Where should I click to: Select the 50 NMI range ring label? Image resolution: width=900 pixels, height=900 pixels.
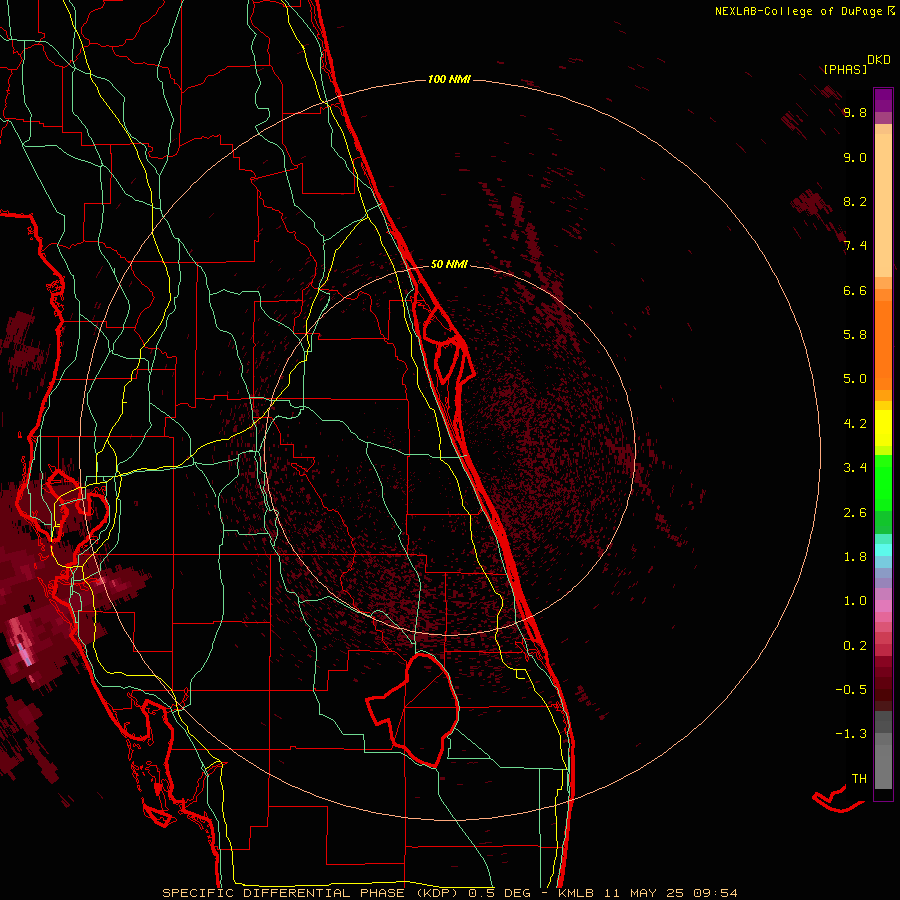tap(449, 264)
